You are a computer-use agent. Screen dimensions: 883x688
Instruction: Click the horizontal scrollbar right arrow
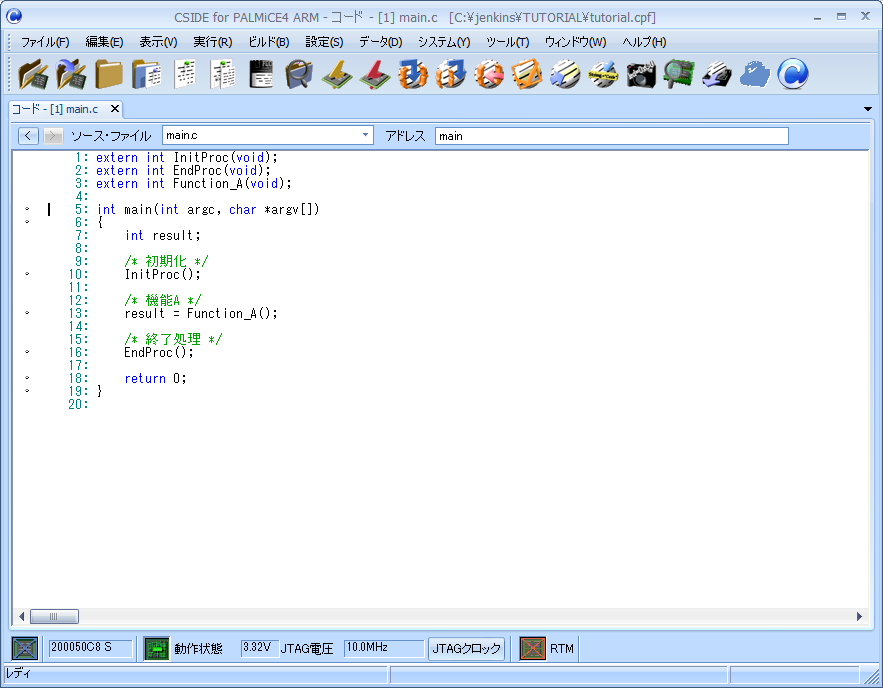(x=859, y=616)
